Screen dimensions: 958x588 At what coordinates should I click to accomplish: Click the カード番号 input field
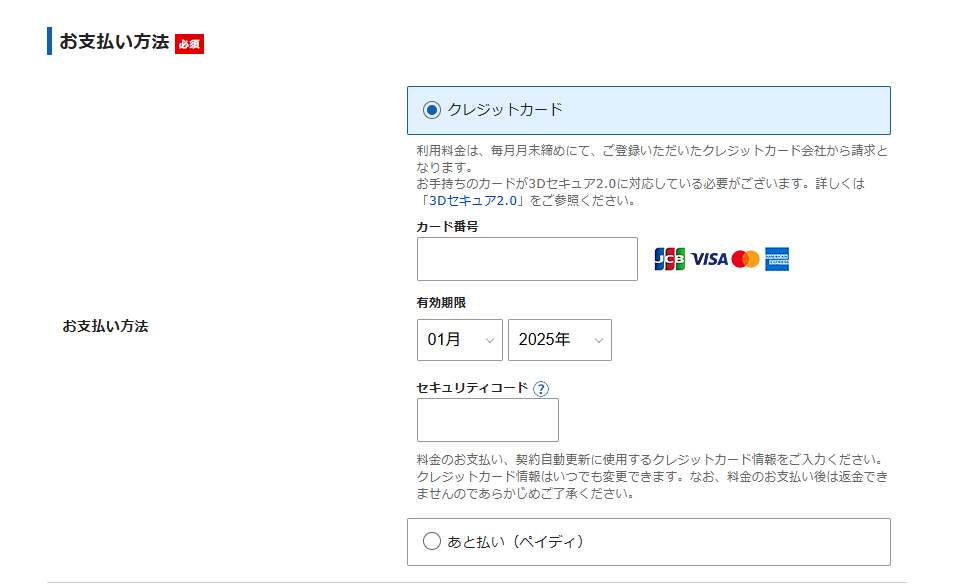tap(527, 259)
